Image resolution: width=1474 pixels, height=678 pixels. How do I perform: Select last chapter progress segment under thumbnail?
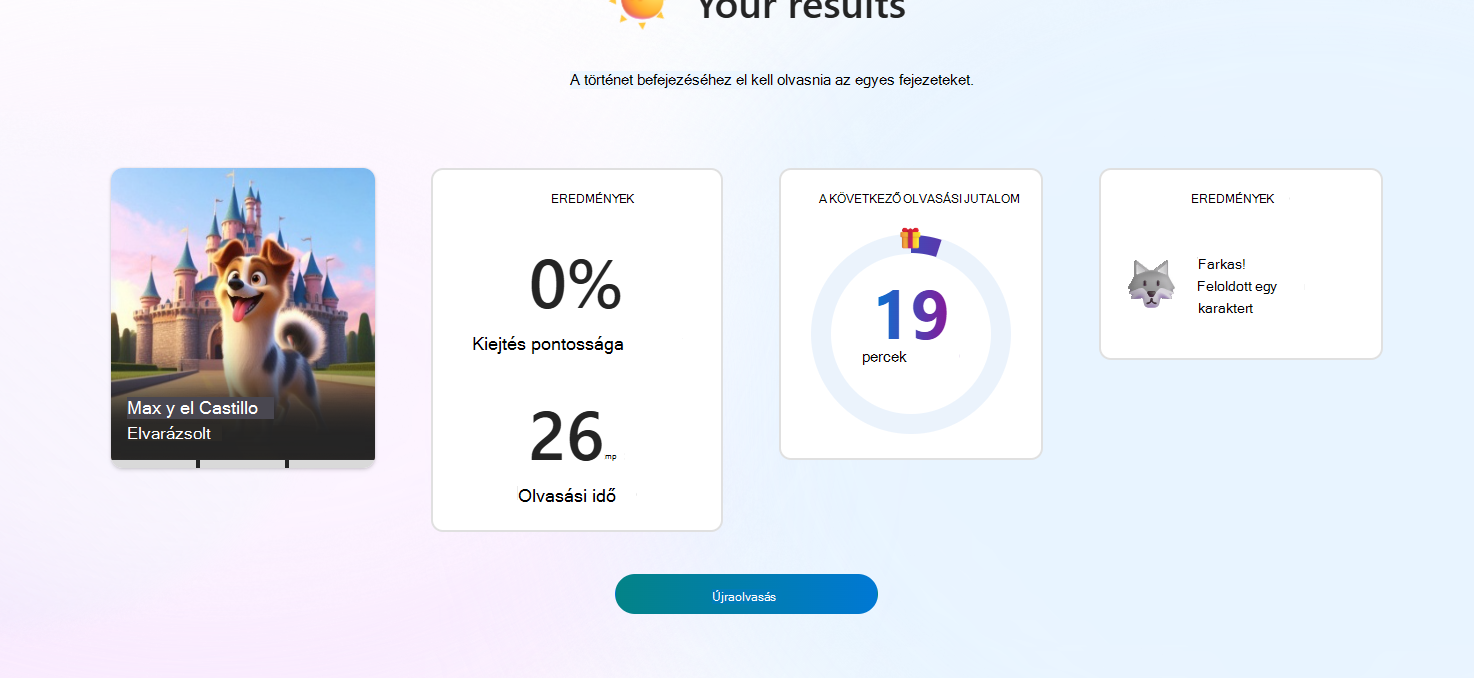[332, 464]
